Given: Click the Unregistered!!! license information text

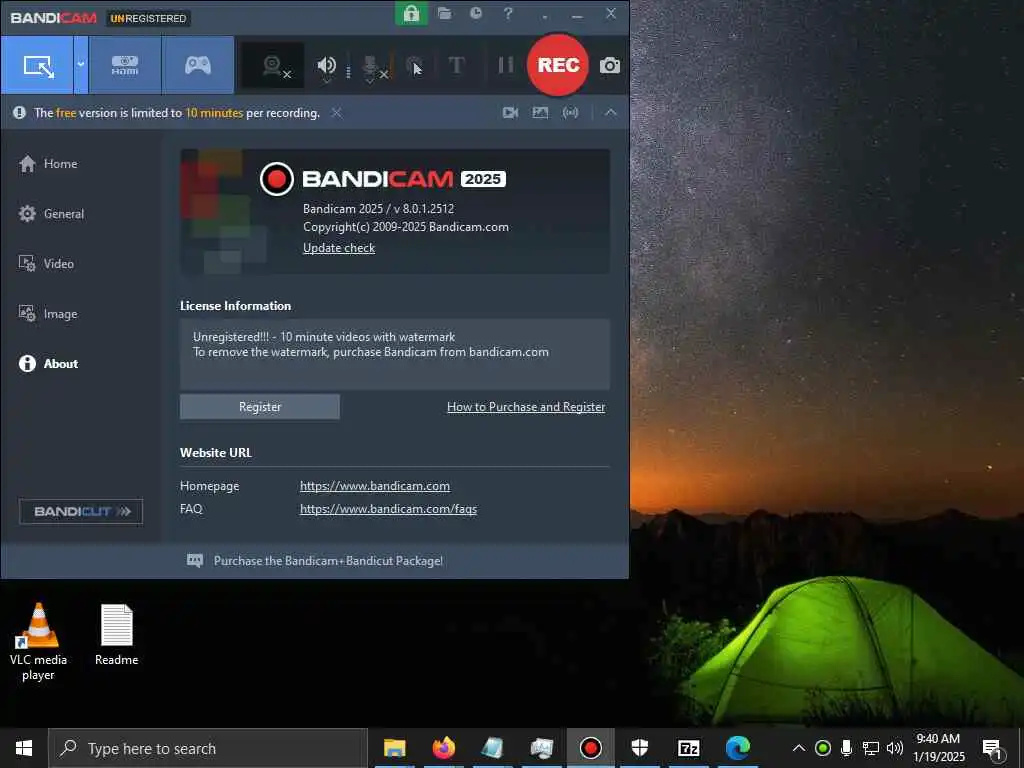Looking at the screenshot, I should point(324,337).
